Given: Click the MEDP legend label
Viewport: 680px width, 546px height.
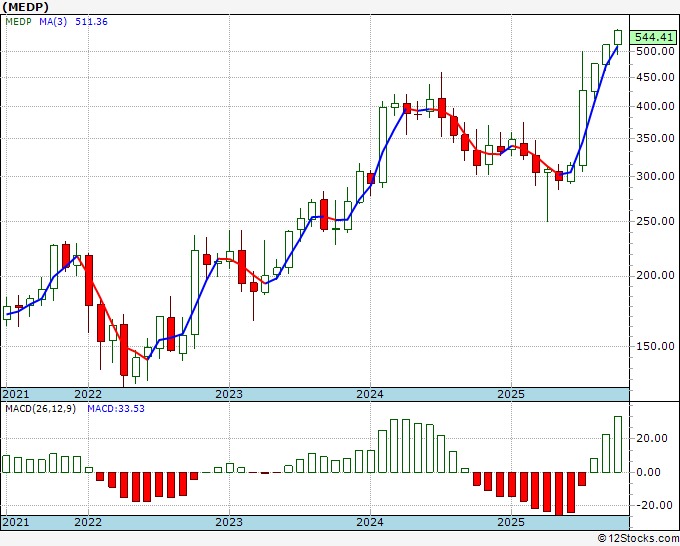Looking at the screenshot, I should point(18,22).
